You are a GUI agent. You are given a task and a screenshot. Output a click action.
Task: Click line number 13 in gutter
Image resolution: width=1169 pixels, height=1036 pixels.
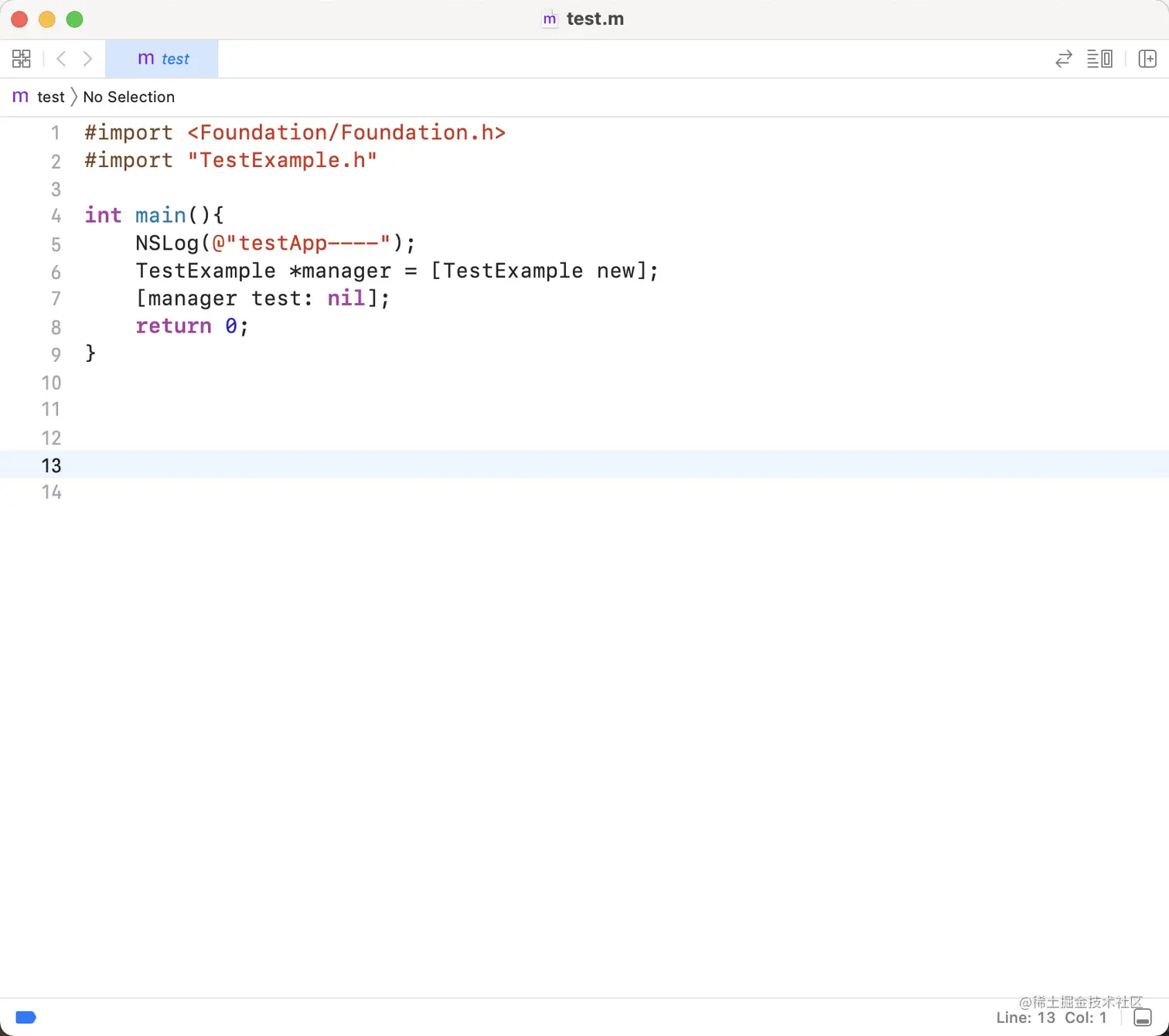point(51,465)
